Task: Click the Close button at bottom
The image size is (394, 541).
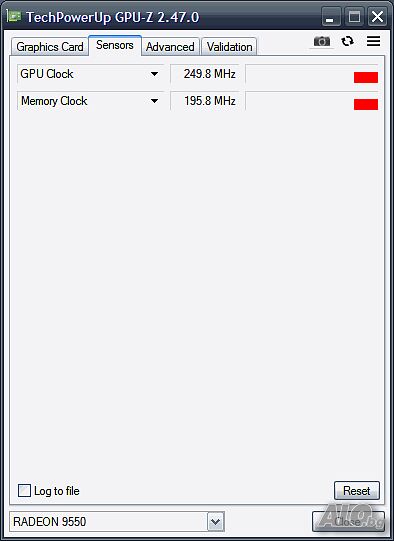Action: (348, 522)
